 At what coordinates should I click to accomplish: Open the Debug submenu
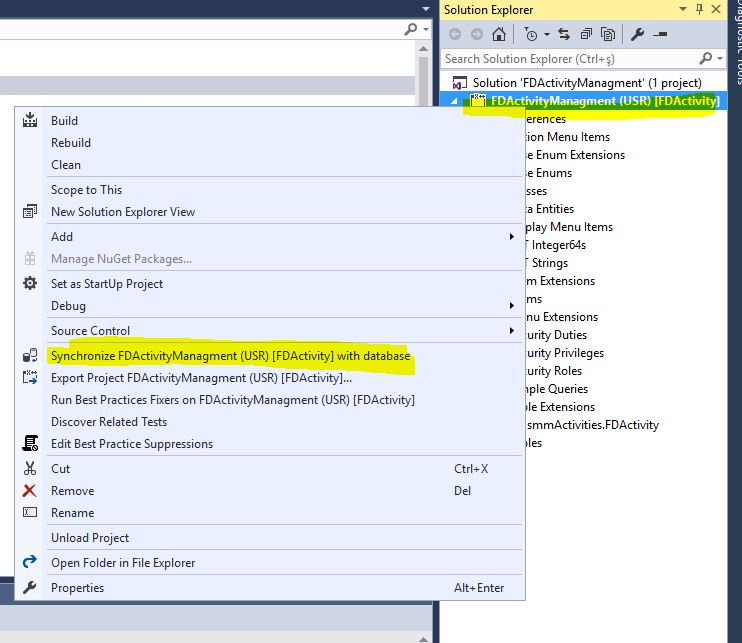69,306
